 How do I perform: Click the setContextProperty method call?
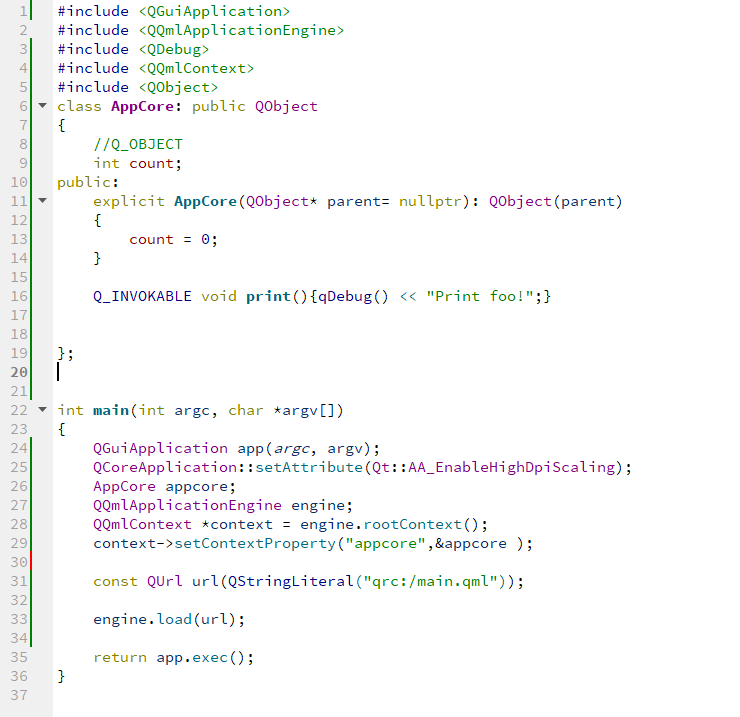pyautogui.click(x=255, y=543)
